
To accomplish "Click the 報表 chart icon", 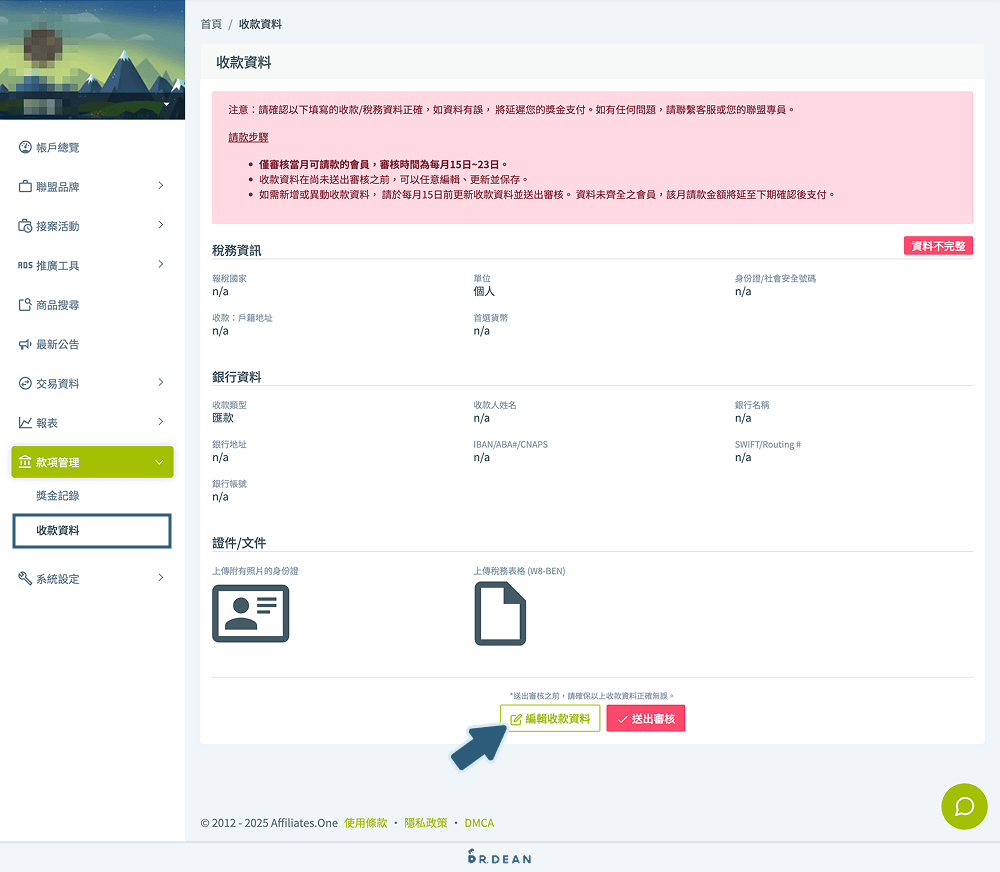I will pos(25,423).
